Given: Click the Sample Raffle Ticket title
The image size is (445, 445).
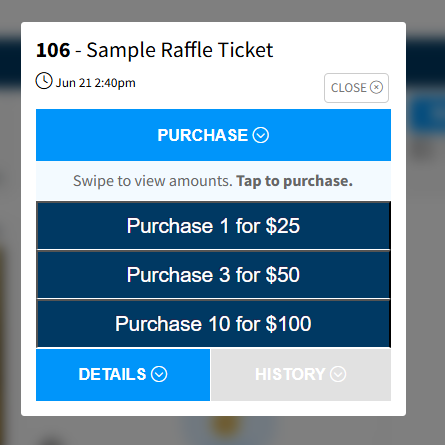Looking at the screenshot, I should tap(180, 50).
